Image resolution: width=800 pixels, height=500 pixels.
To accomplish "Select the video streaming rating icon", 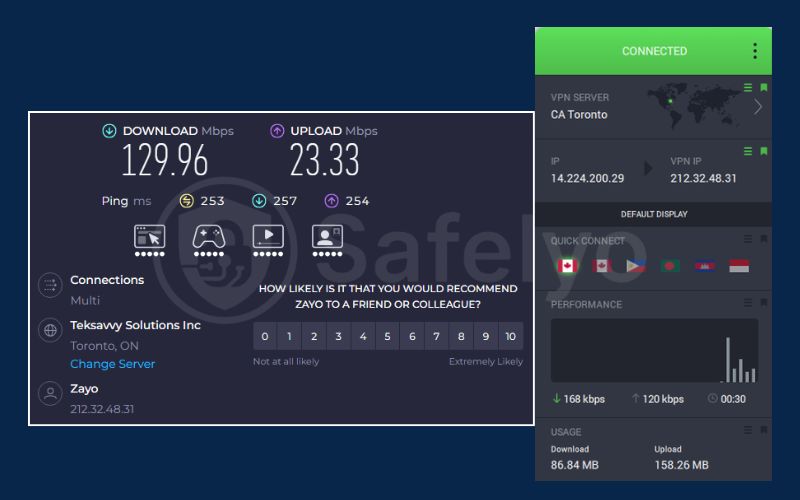I will pos(268,240).
